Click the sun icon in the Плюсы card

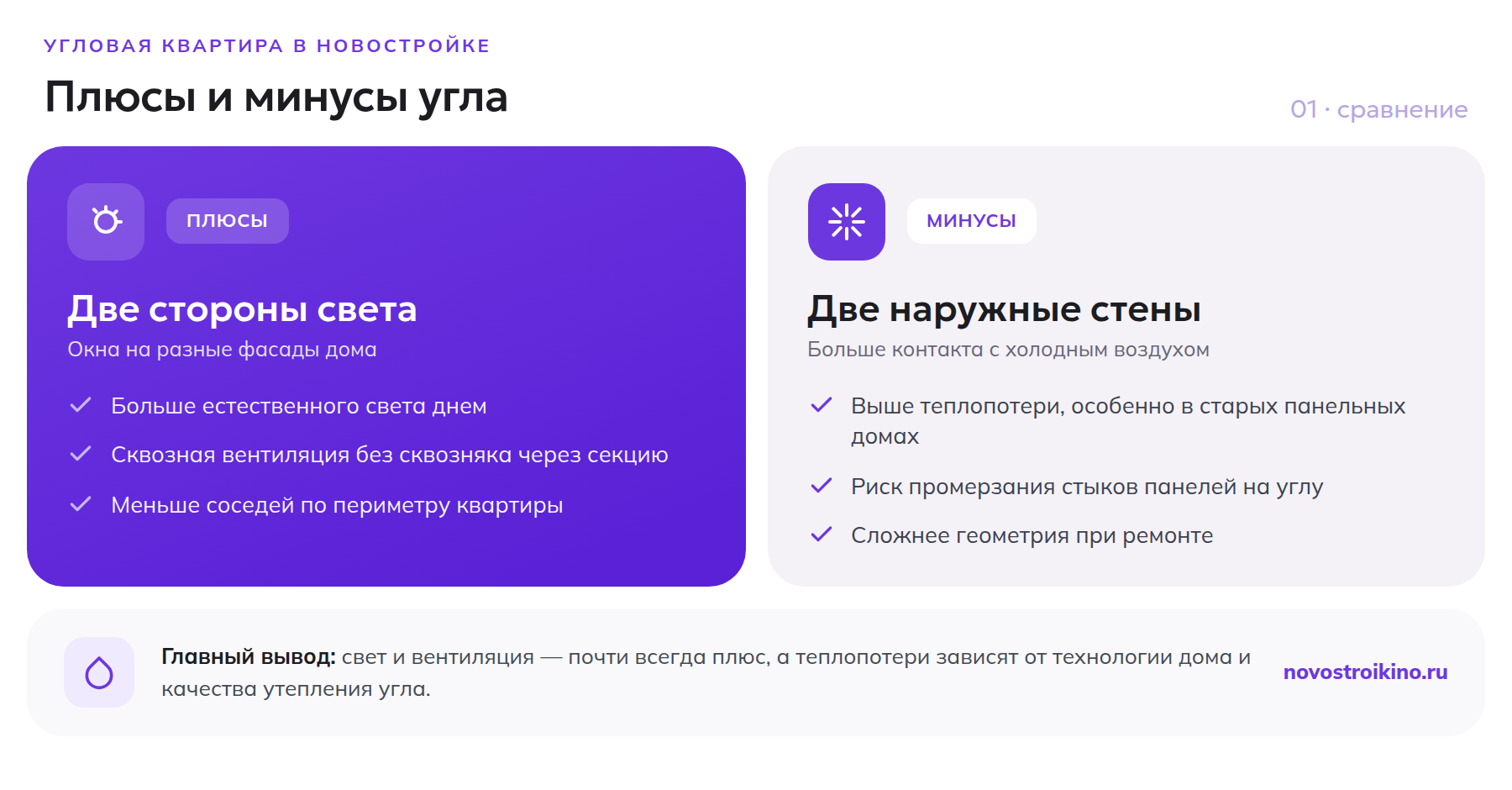[106, 221]
